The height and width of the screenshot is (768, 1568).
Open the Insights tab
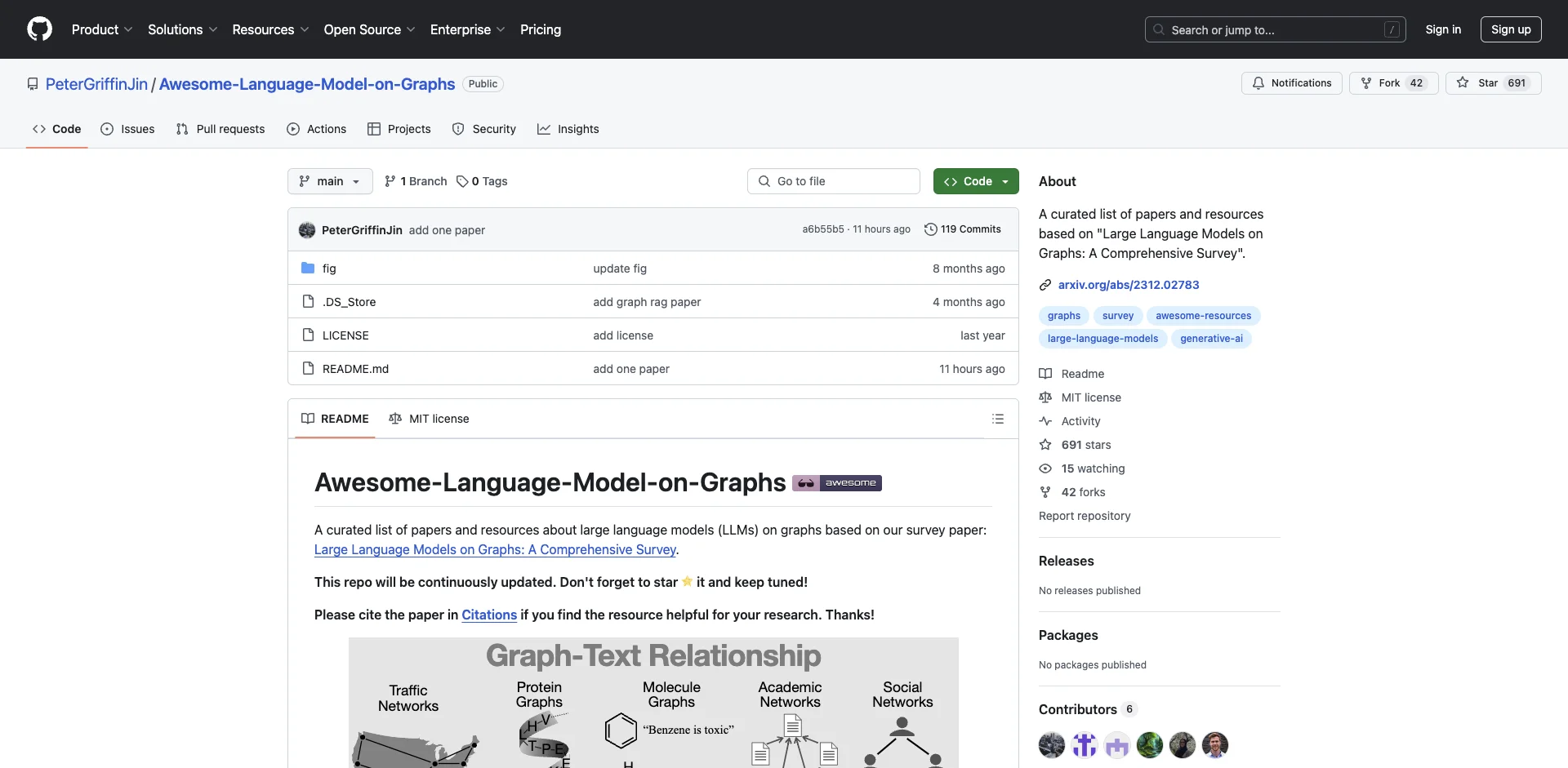point(568,129)
